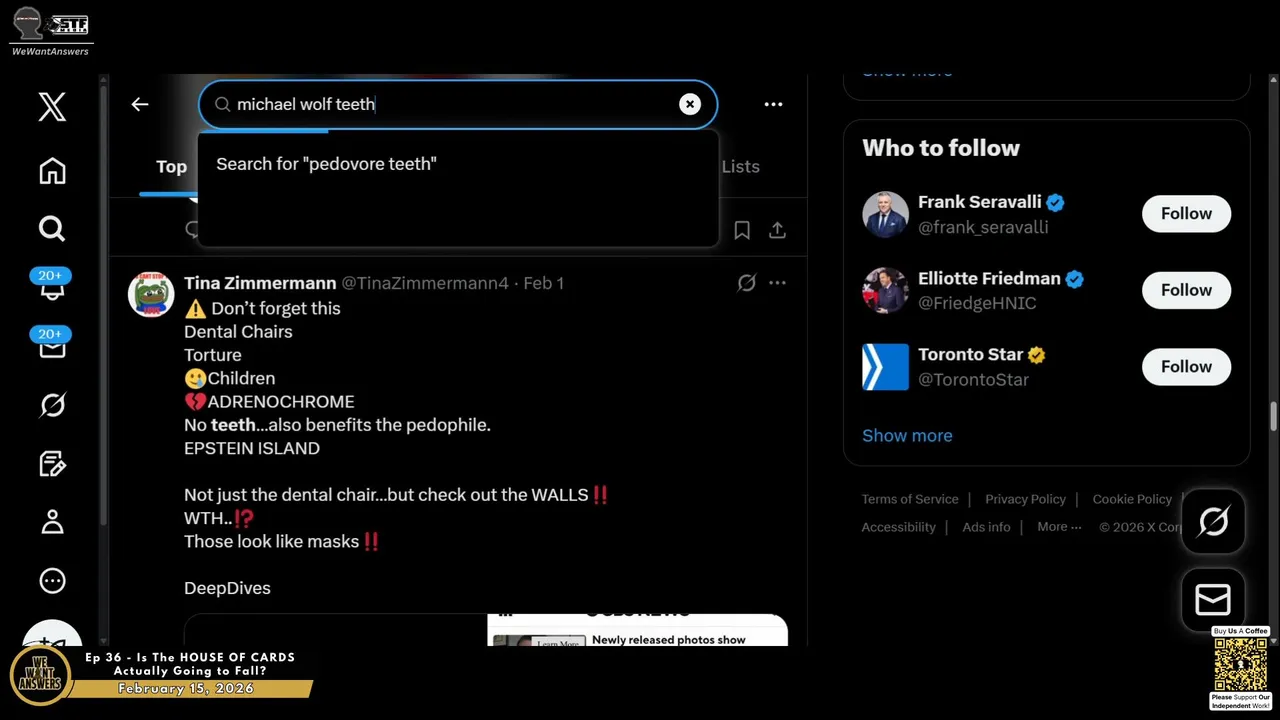Viewport: 1280px width, 720px height.
Task: Open Elliotte Friedman's avatar
Action: pos(885,290)
